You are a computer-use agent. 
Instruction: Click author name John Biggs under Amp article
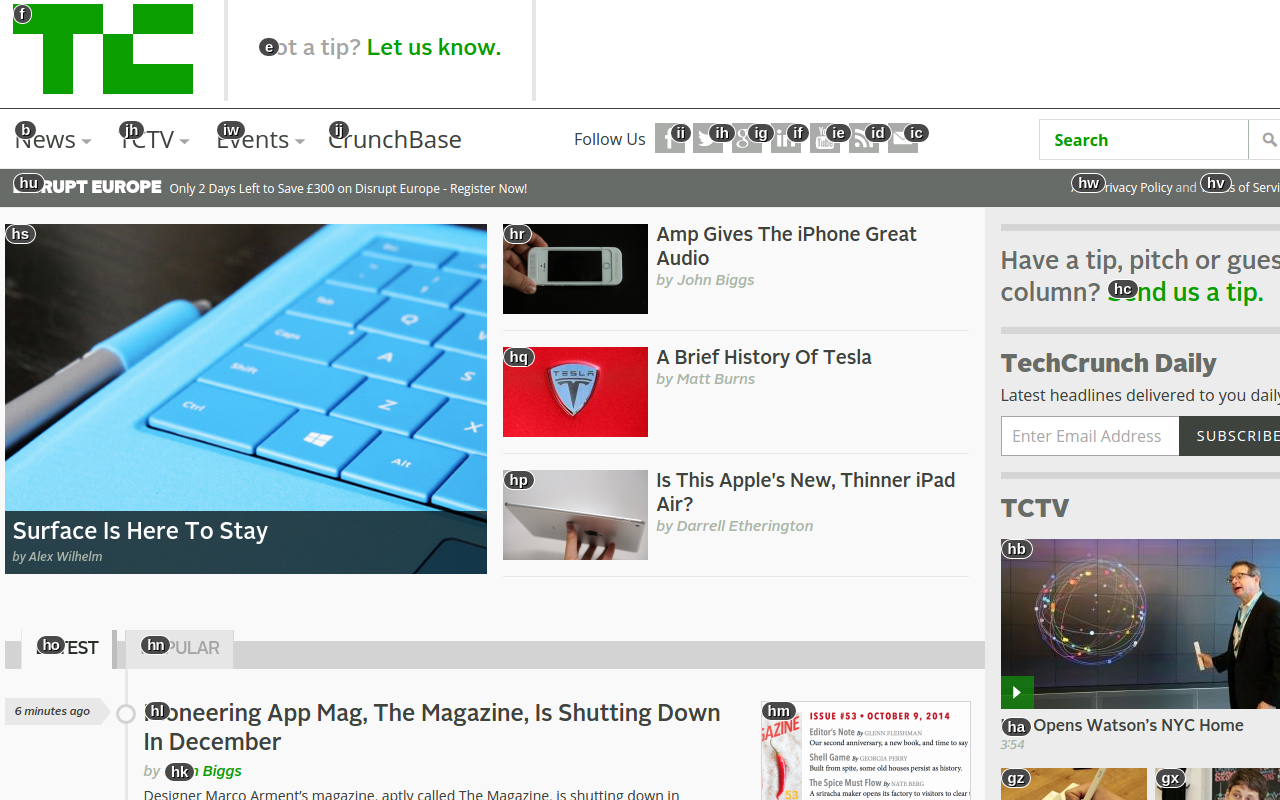pos(716,280)
